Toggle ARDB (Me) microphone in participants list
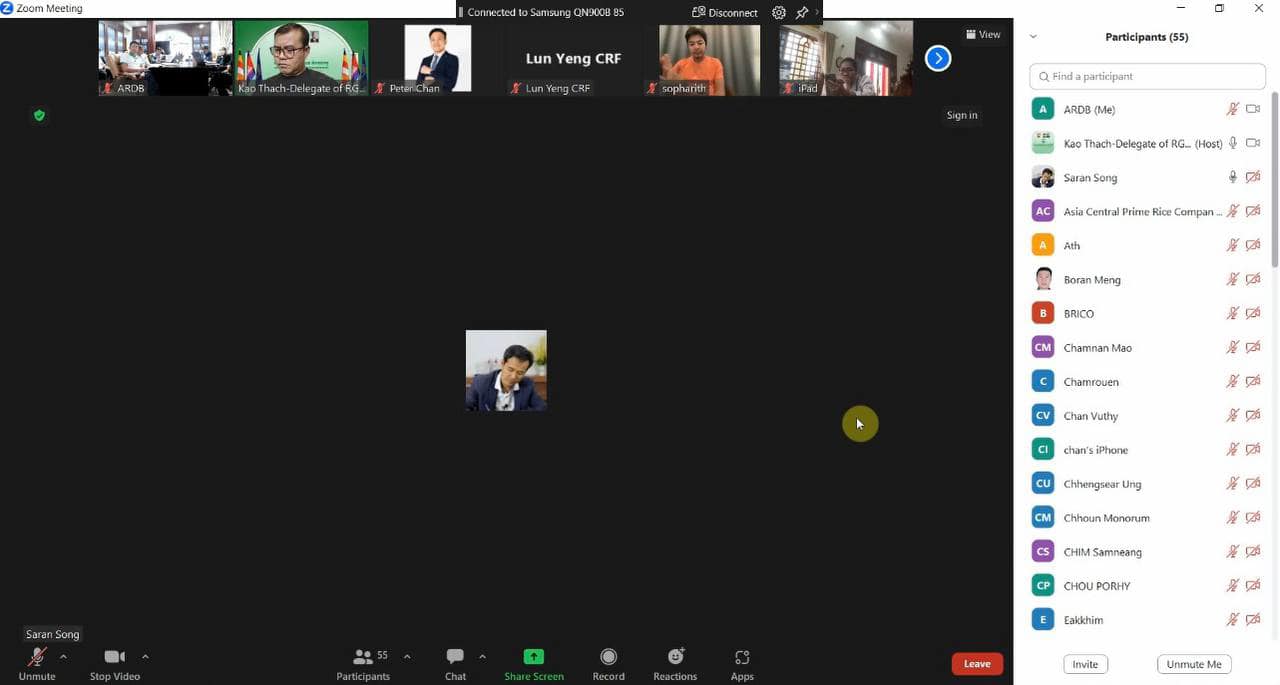The width and height of the screenshot is (1280, 685). [x=1233, y=110]
